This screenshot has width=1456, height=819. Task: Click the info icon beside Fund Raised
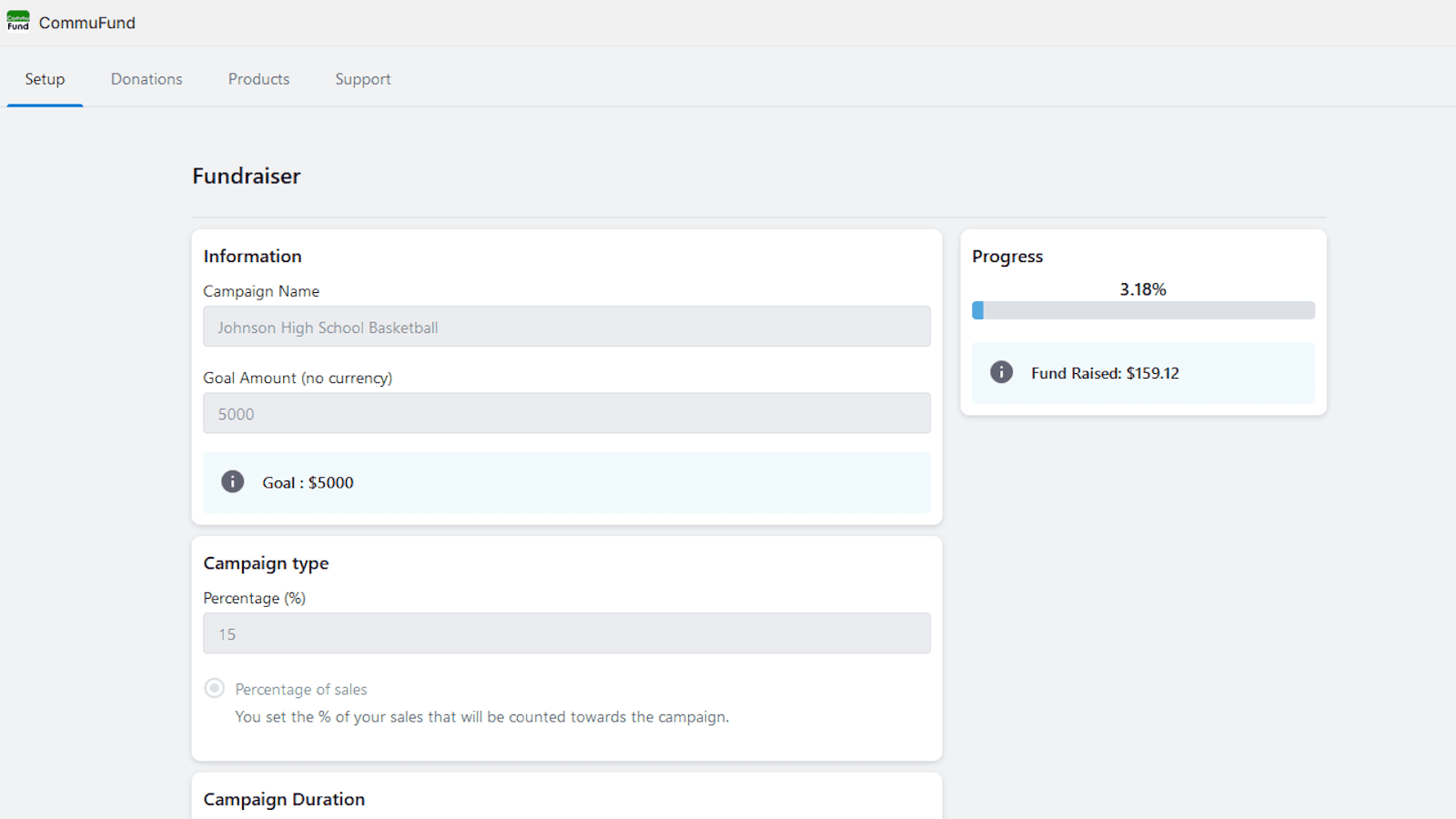(x=1001, y=372)
